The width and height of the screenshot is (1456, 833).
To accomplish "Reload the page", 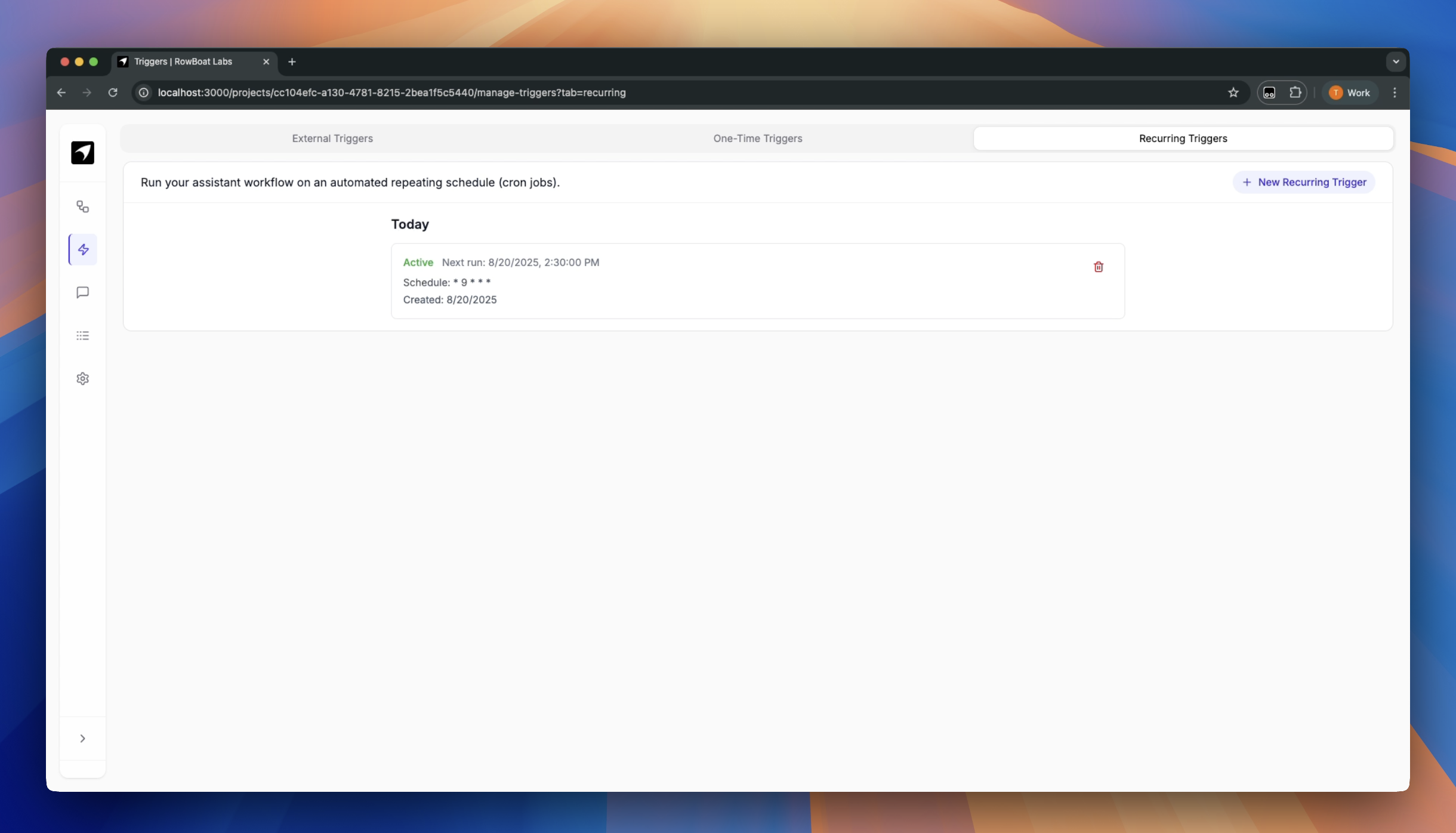I will click(113, 92).
